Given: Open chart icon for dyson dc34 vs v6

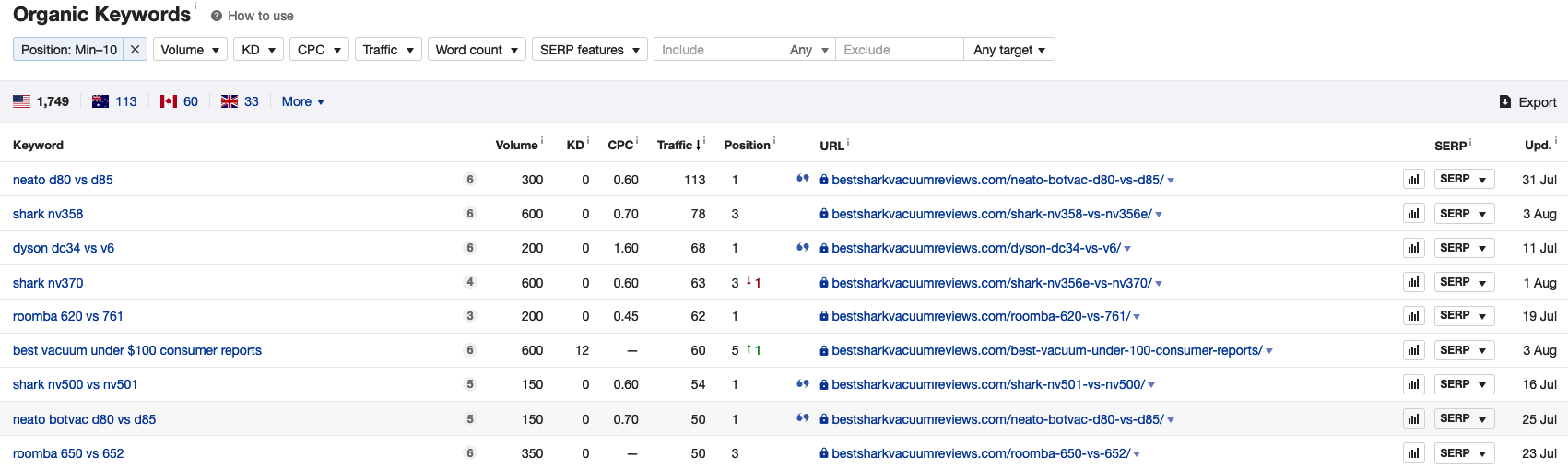Looking at the screenshot, I should click(1413, 248).
